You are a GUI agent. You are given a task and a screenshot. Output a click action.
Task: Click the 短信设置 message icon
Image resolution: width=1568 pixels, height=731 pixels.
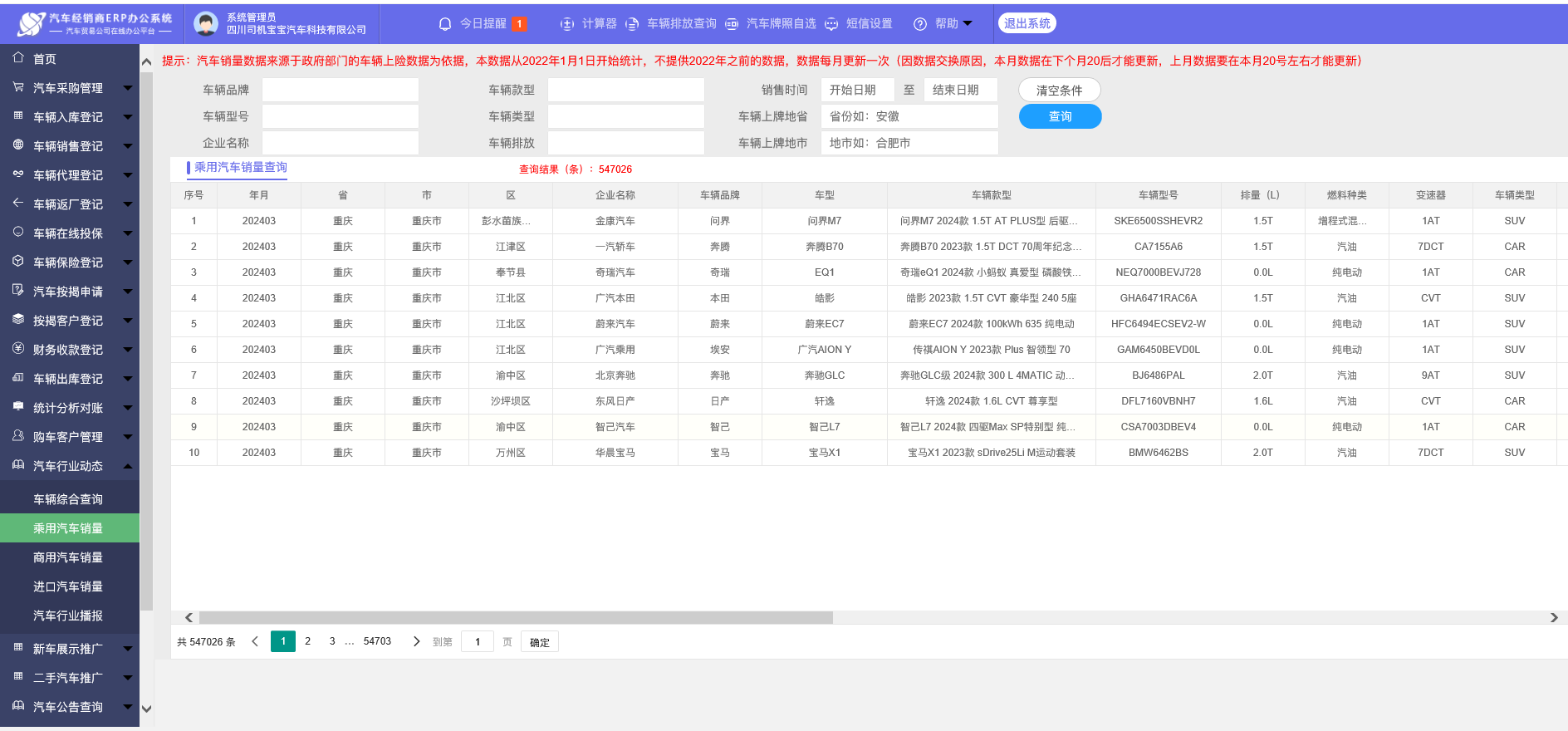(x=831, y=24)
